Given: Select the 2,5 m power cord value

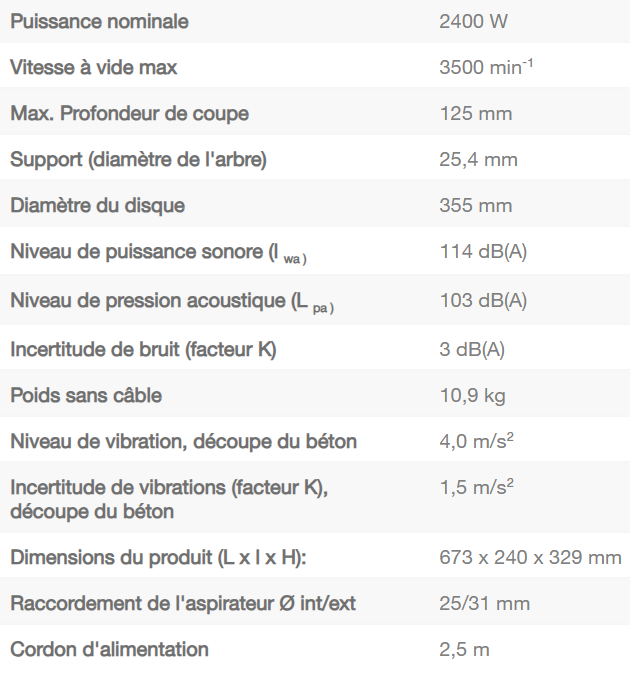Looking at the screenshot, I should (x=465, y=649).
